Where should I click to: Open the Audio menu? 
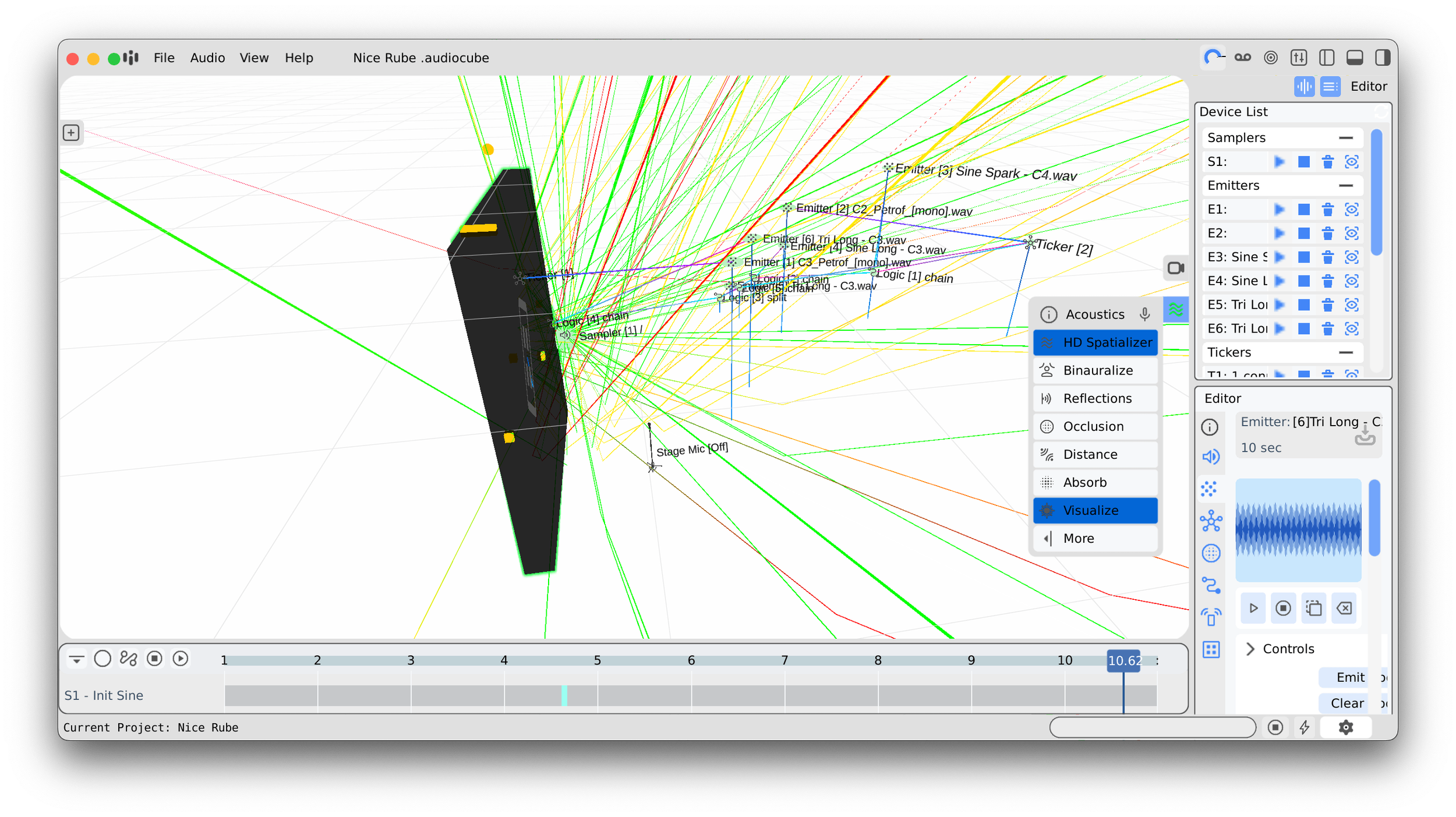(207, 58)
